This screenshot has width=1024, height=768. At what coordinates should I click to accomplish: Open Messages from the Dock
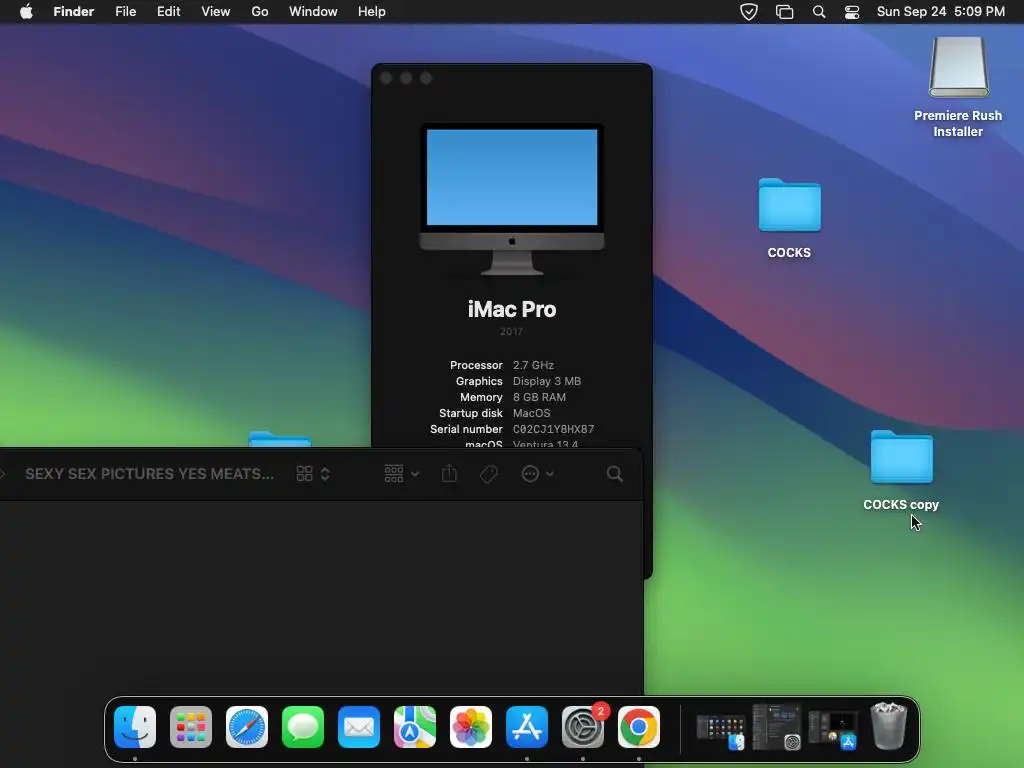pos(303,727)
